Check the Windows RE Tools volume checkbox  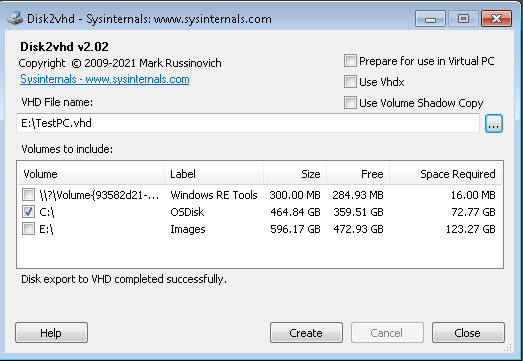click(x=28, y=195)
